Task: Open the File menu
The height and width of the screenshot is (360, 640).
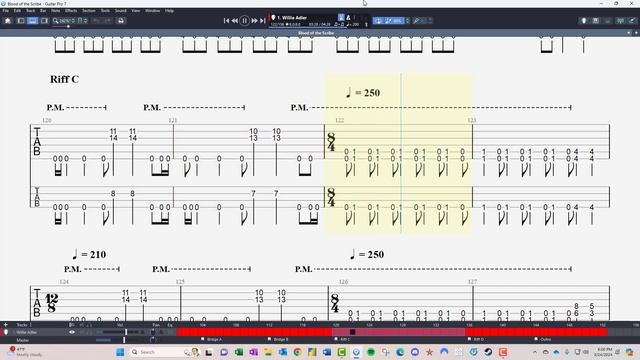Action: [x=6, y=11]
